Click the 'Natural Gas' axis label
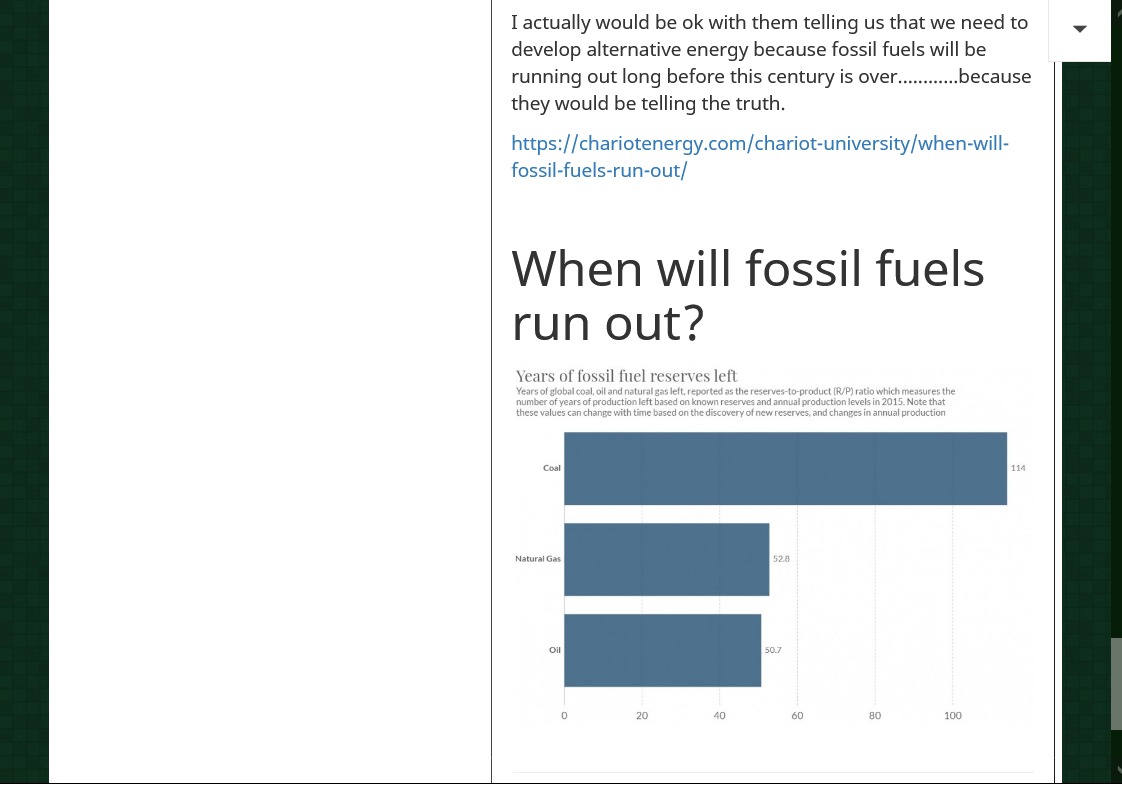This screenshot has height=790, width=1122. (x=538, y=559)
